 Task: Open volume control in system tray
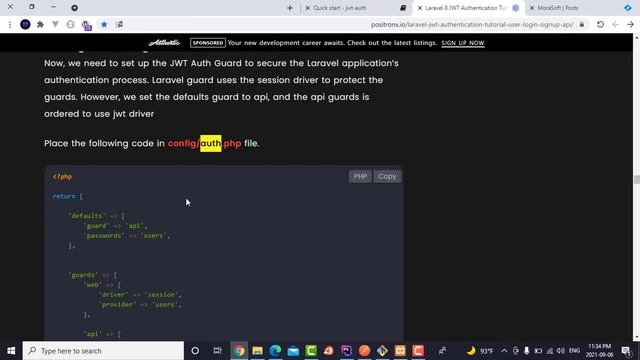tap(561, 351)
